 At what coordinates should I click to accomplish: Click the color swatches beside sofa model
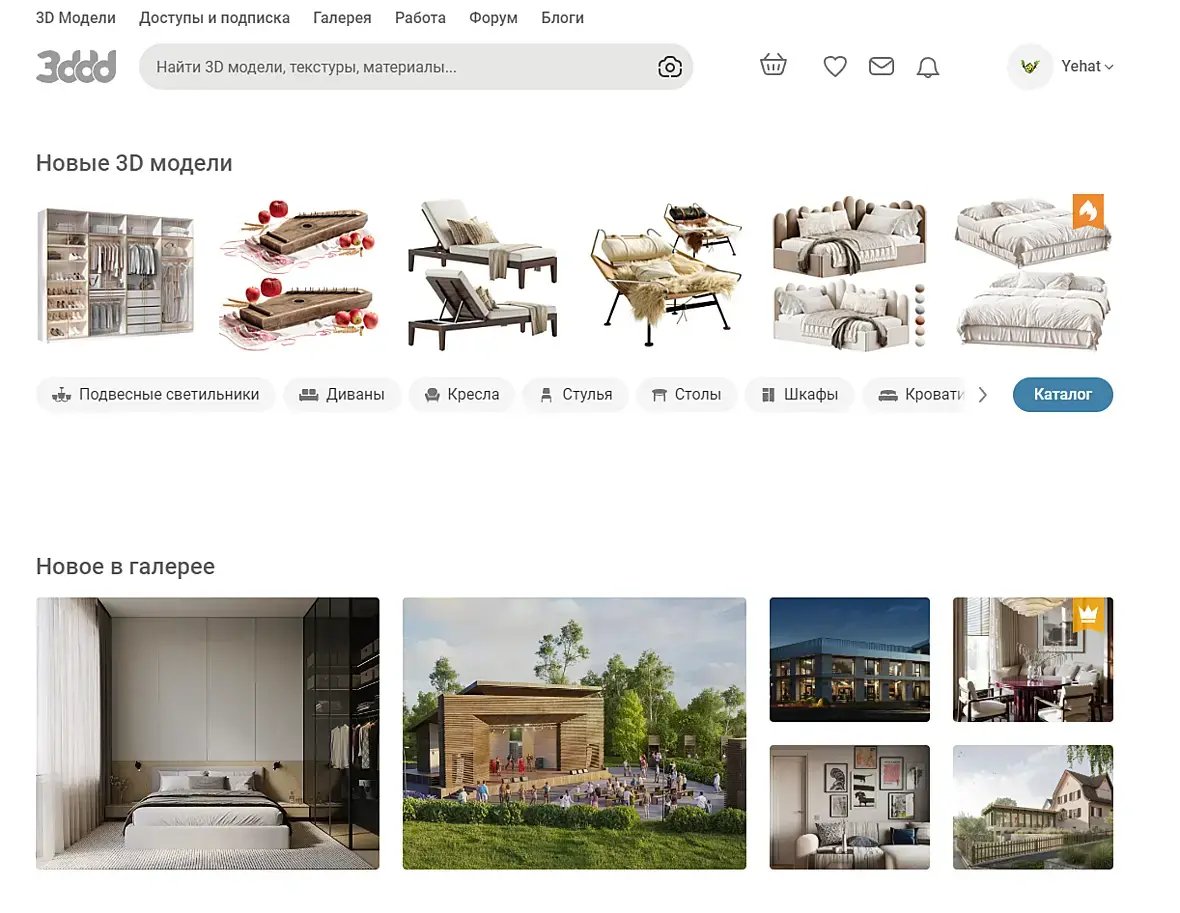[x=920, y=315]
